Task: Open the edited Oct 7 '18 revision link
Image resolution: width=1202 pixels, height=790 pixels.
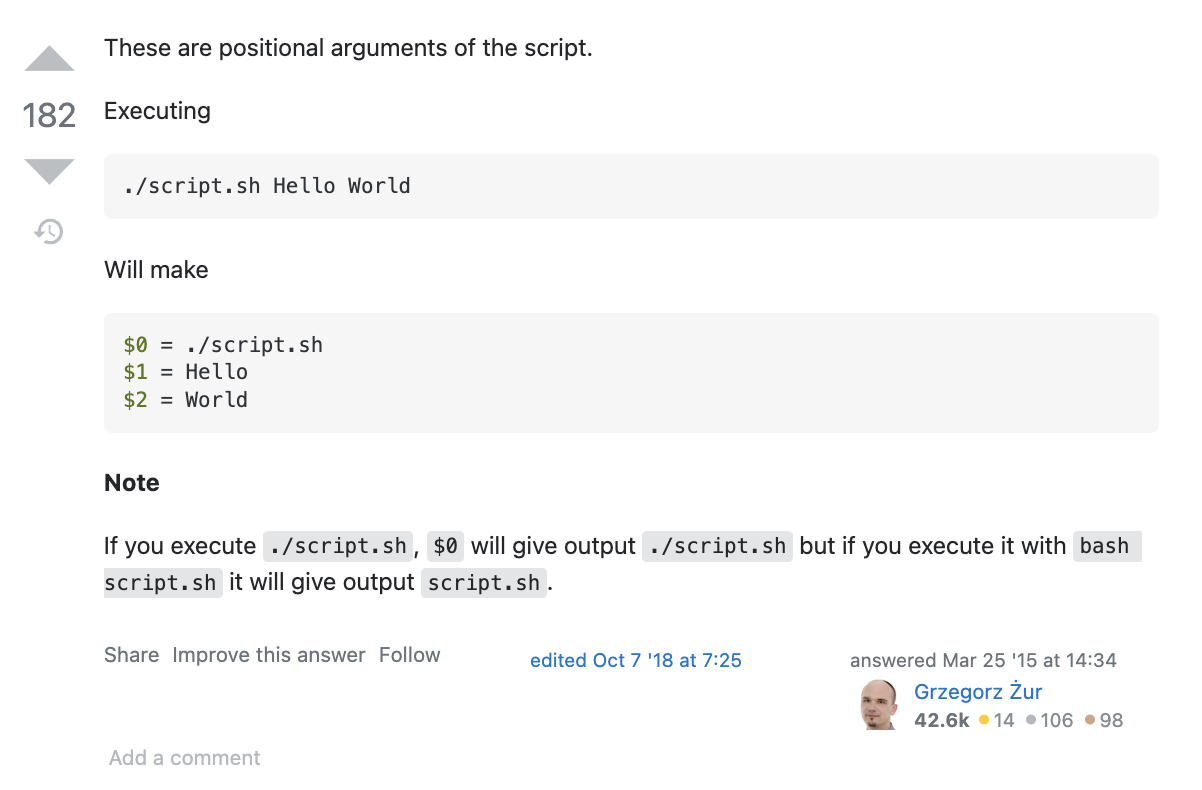Action: tap(636, 660)
